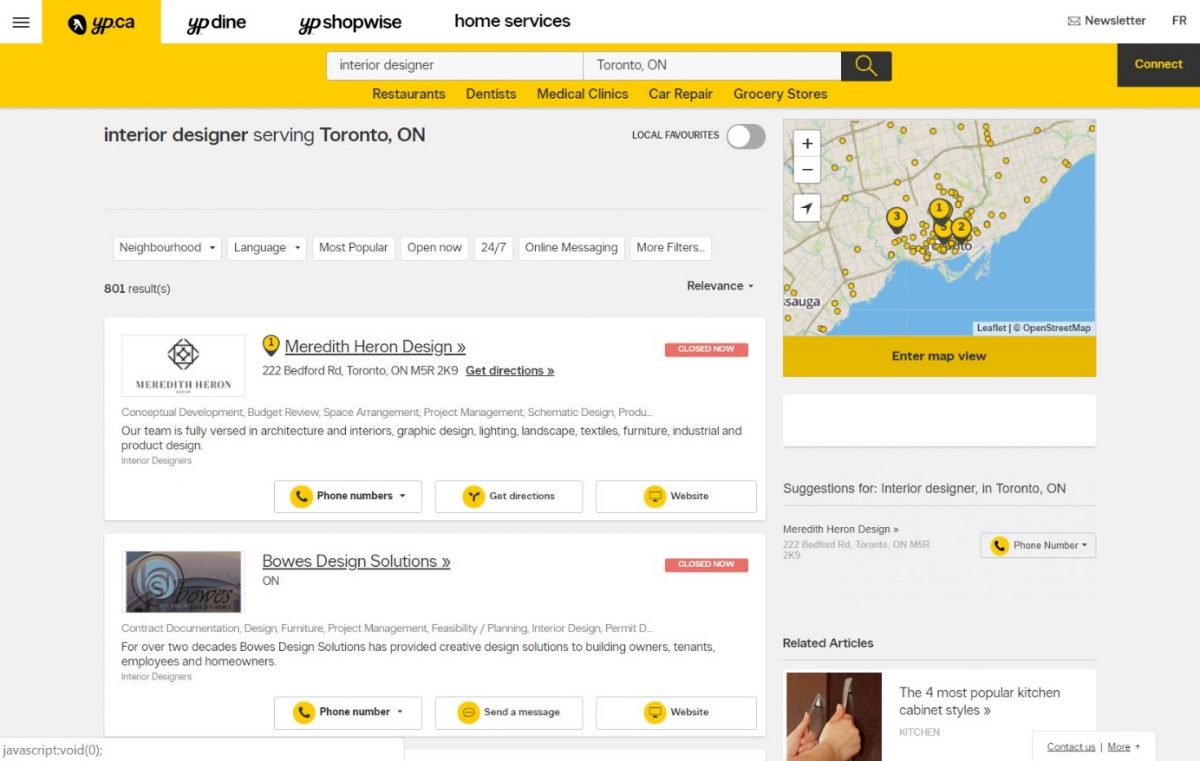Open Bowes Design Solutions listing title
Image resolution: width=1200 pixels, height=761 pixels.
356,561
